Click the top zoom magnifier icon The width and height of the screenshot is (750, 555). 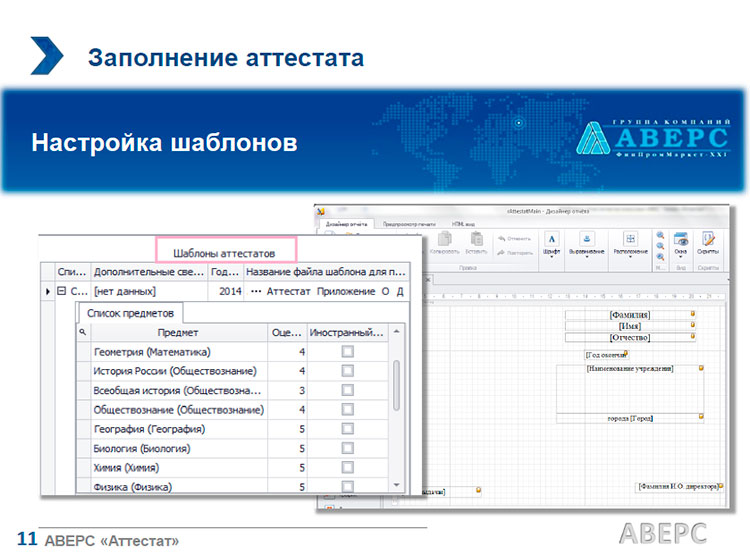[x=661, y=235]
